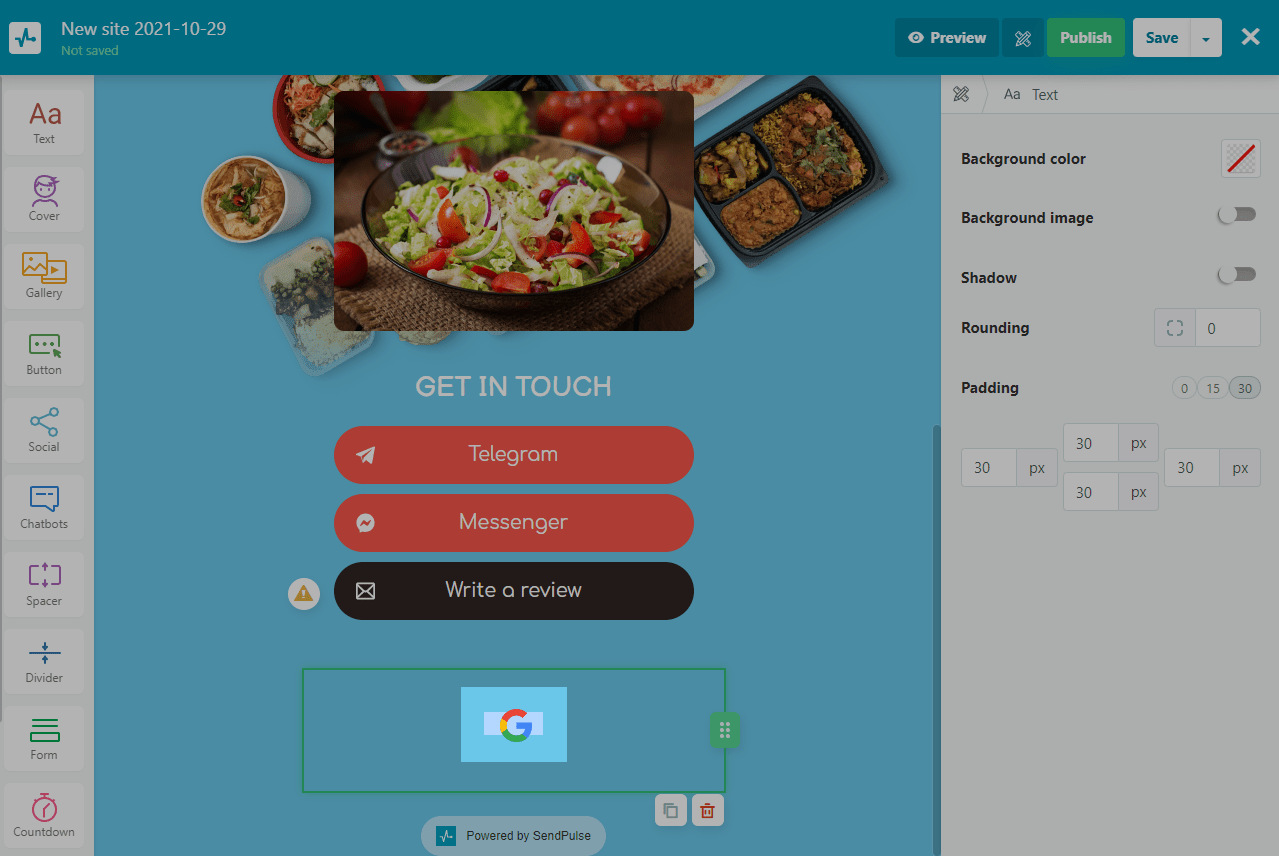Insert a Spacer element

pyautogui.click(x=44, y=584)
